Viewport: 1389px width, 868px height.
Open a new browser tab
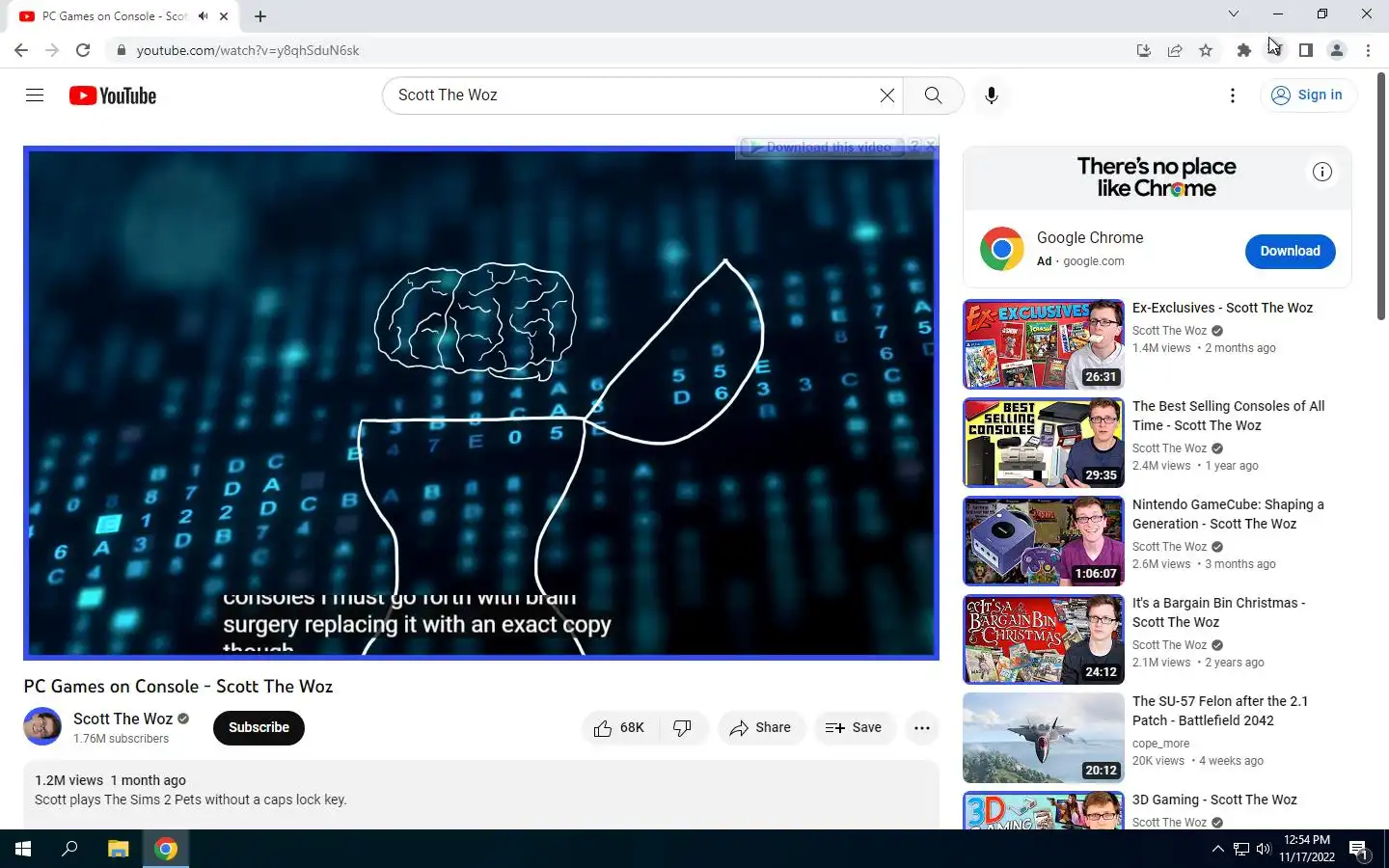[260, 16]
